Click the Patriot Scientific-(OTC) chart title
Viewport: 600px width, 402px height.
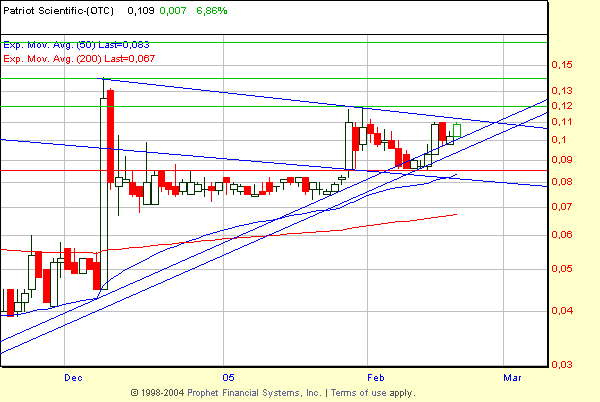tap(61, 11)
